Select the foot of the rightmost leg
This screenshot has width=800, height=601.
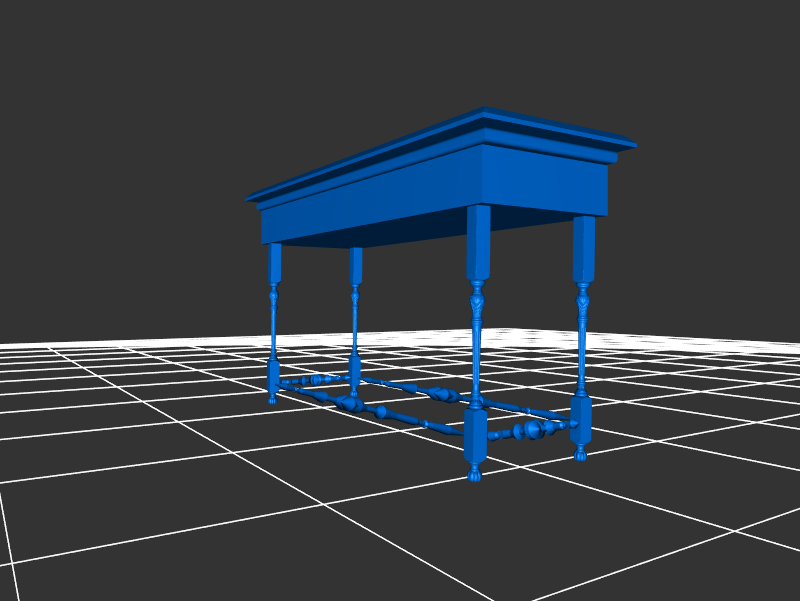pos(580,455)
